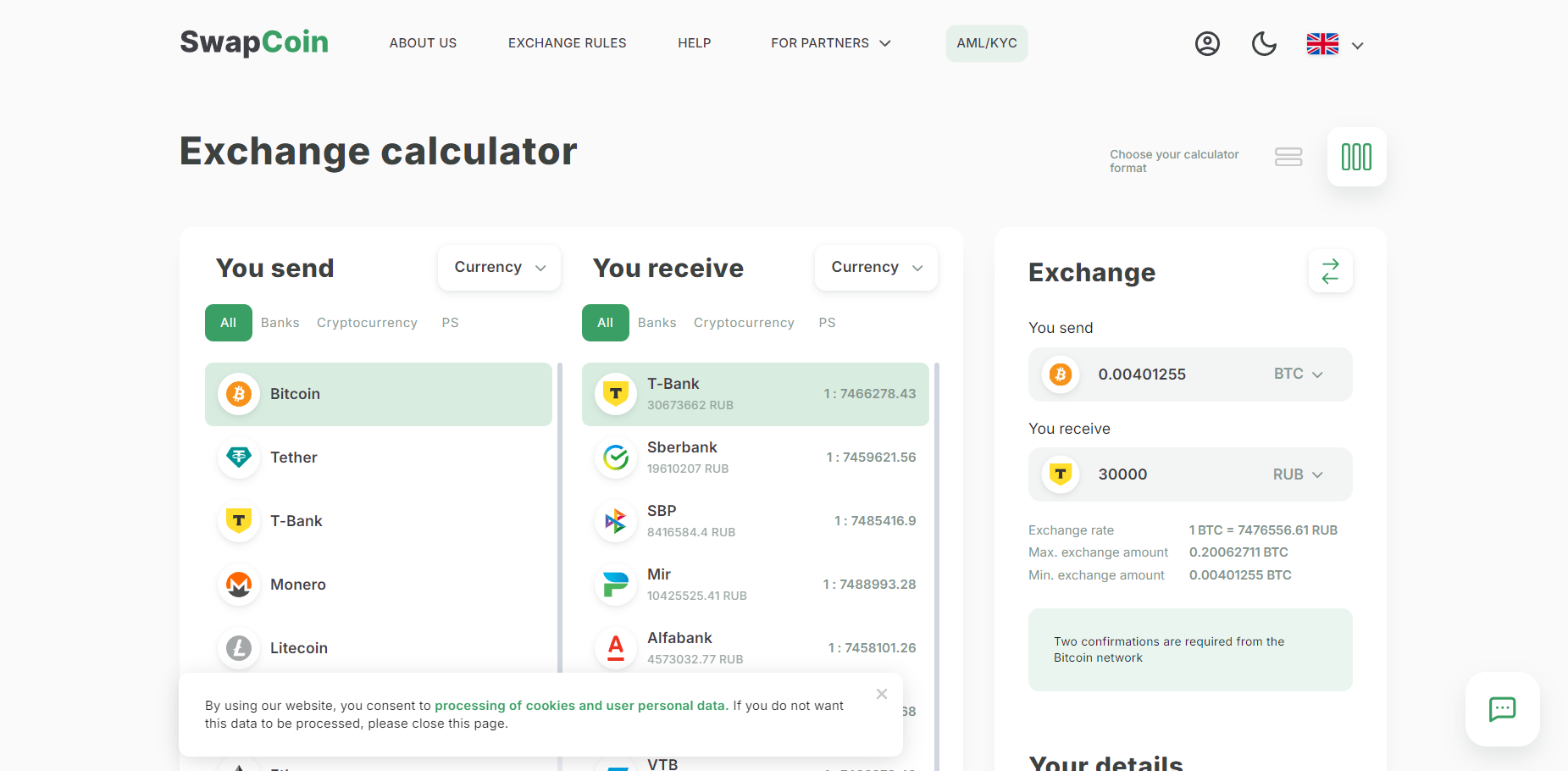Select Cryptocurrency tab under You send
The height and width of the screenshot is (771, 1568).
[x=367, y=323]
